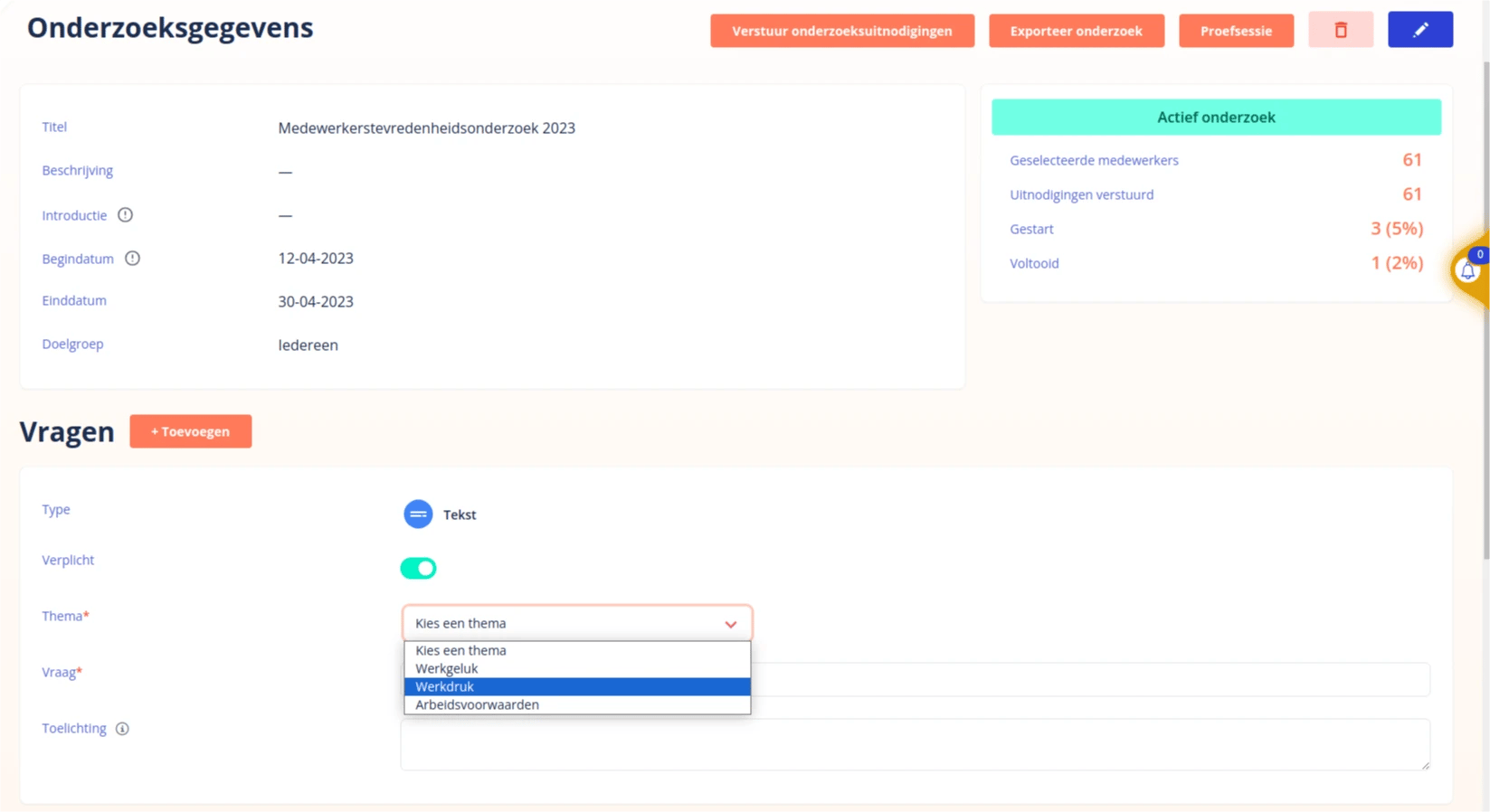Image resolution: width=1490 pixels, height=812 pixels.
Task: Click the info icon next to Begindatum
Action: [132, 259]
